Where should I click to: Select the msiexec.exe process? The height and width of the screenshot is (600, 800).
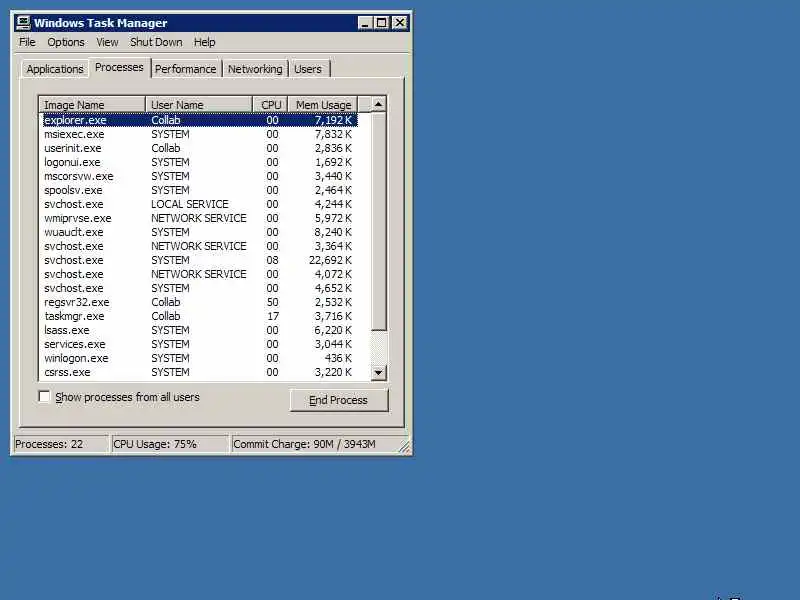(199, 134)
